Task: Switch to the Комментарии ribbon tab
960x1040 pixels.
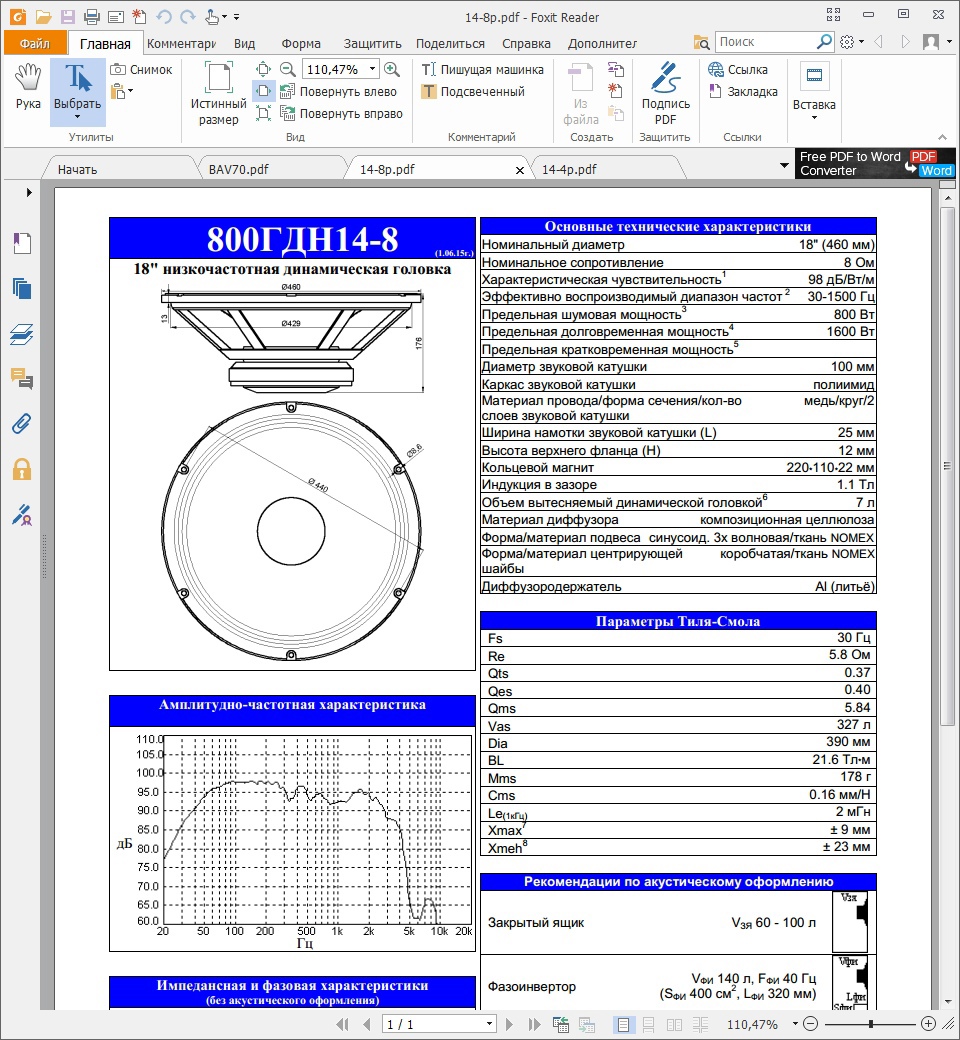Action: 181,43
